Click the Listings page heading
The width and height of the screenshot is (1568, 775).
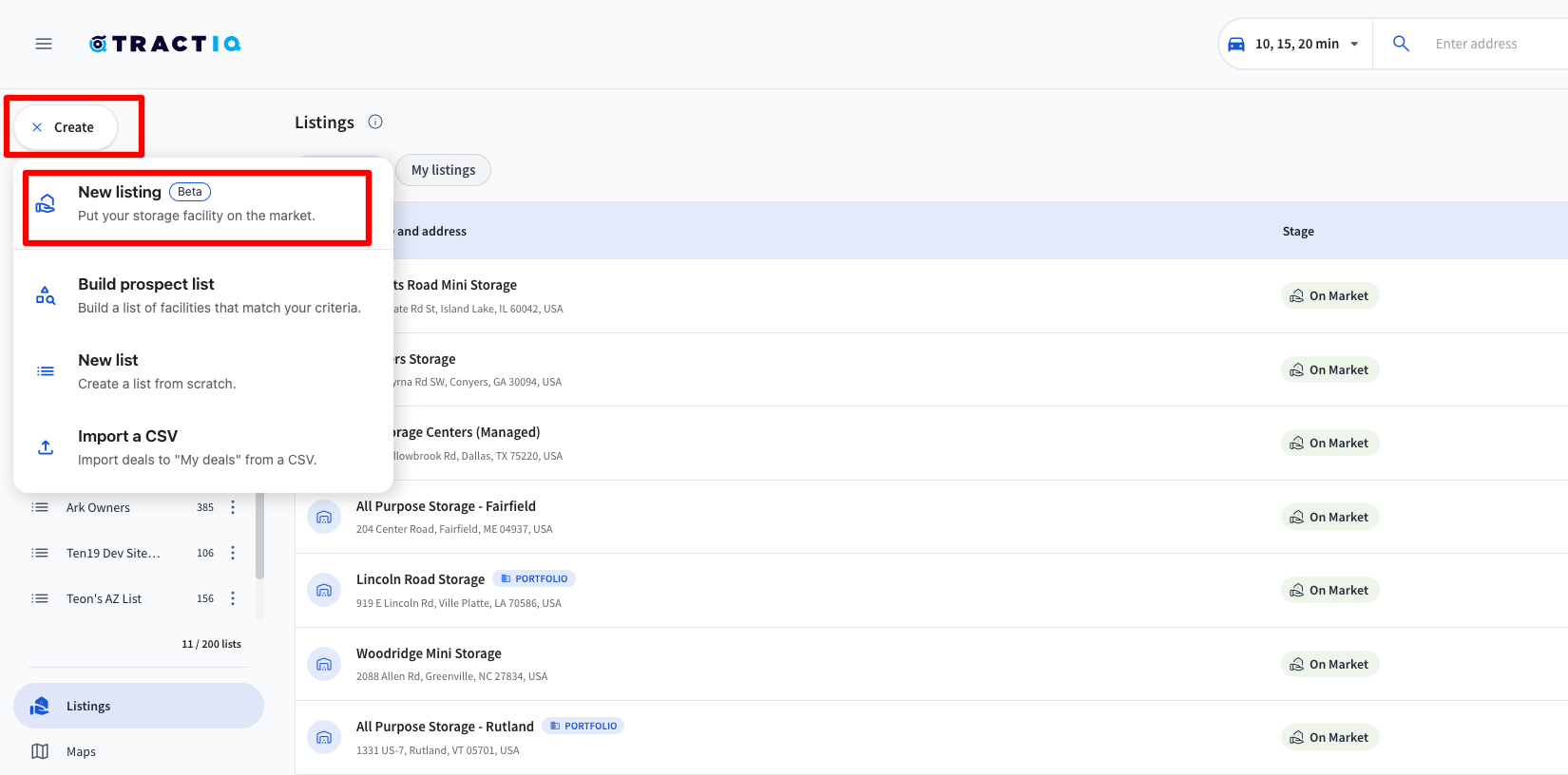[324, 122]
